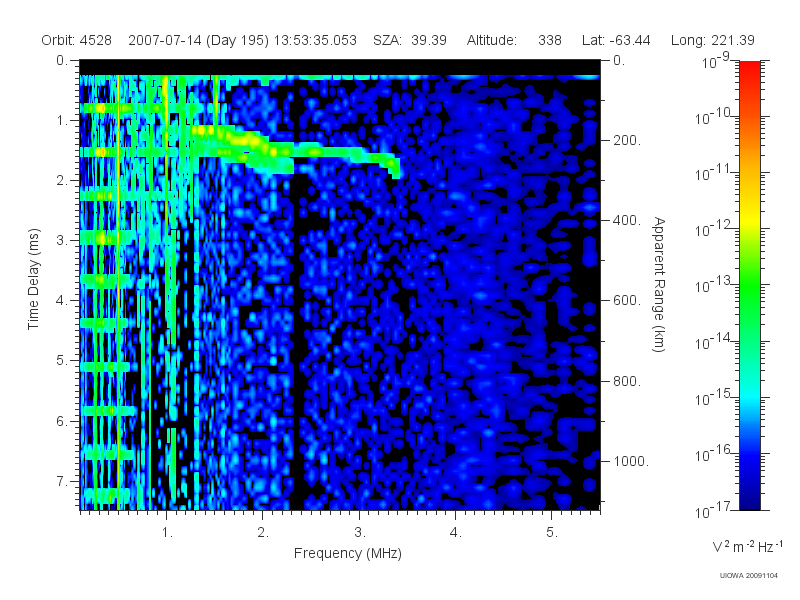Click the 'UIOWA 20091104' credit text
Viewport: 800px width, 600px height.
pyautogui.click(x=748, y=576)
